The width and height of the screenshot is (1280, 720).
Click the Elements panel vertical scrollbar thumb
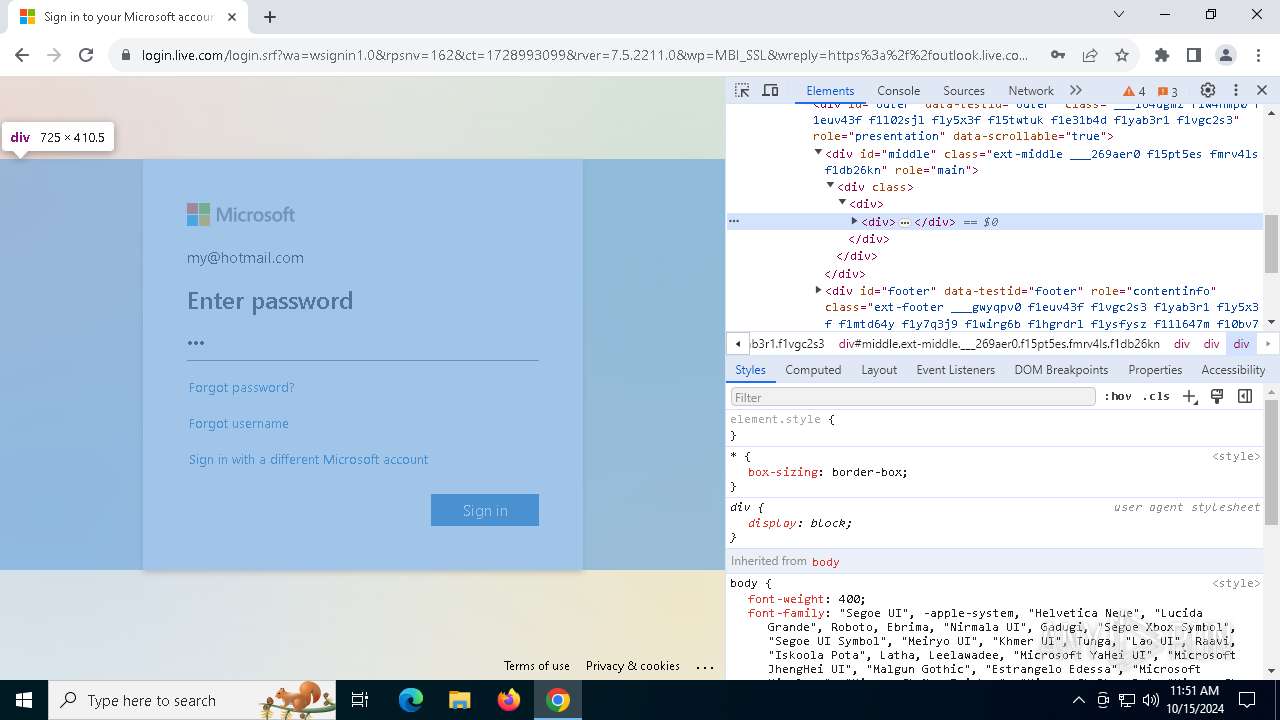pos(1271,243)
